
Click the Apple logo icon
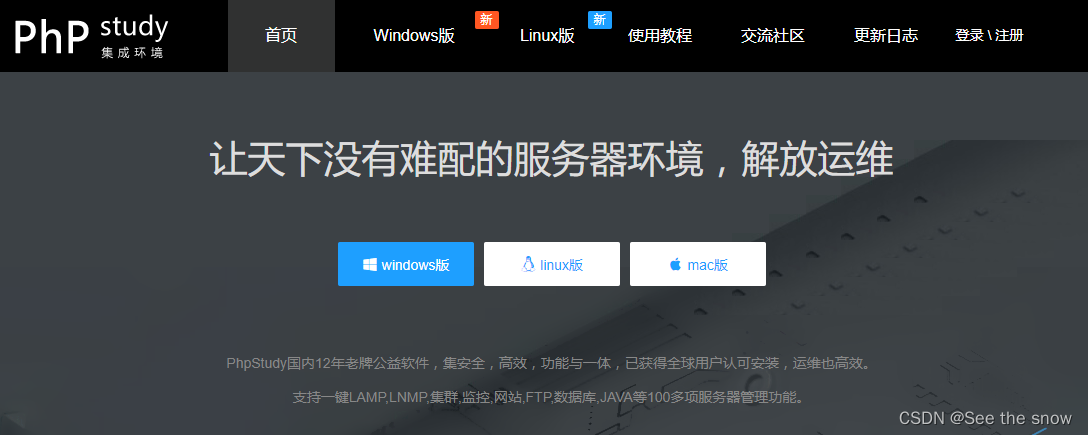tap(675, 264)
